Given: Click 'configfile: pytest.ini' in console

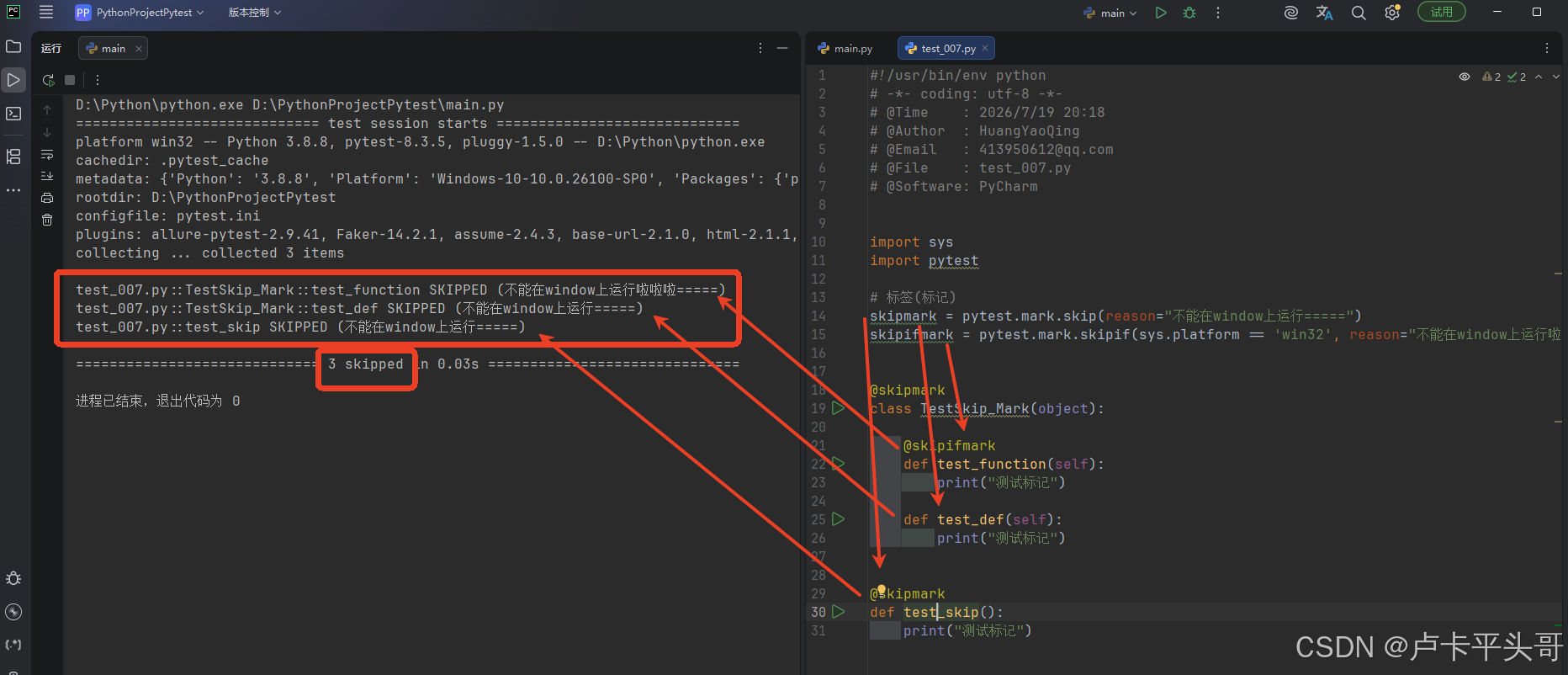Looking at the screenshot, I should pos(168,216).
